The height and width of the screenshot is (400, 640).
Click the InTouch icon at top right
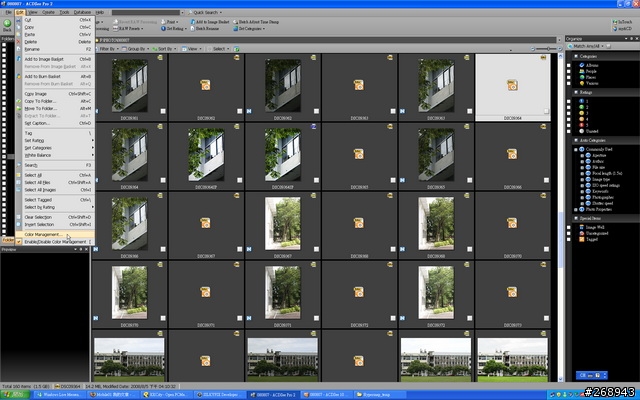coord(615,22)
